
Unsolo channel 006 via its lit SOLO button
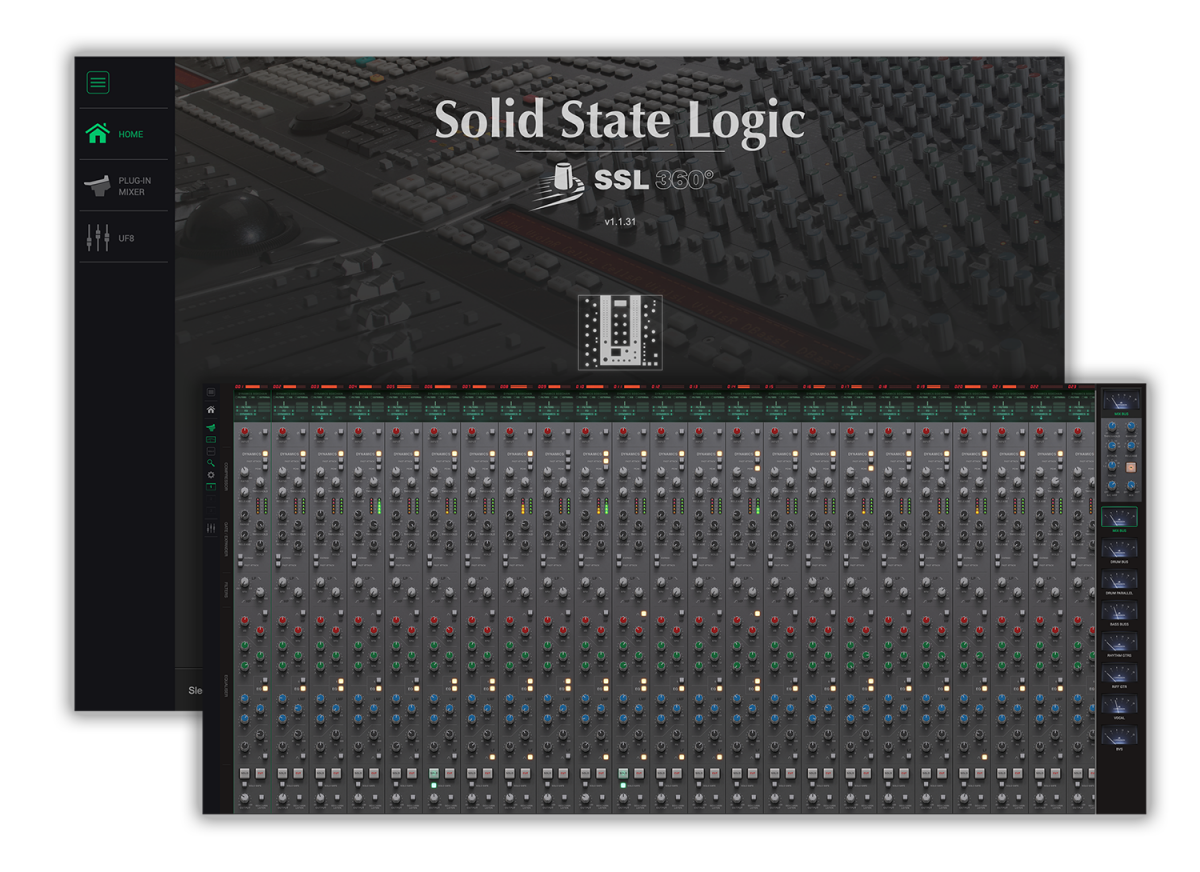click(434, 774)
